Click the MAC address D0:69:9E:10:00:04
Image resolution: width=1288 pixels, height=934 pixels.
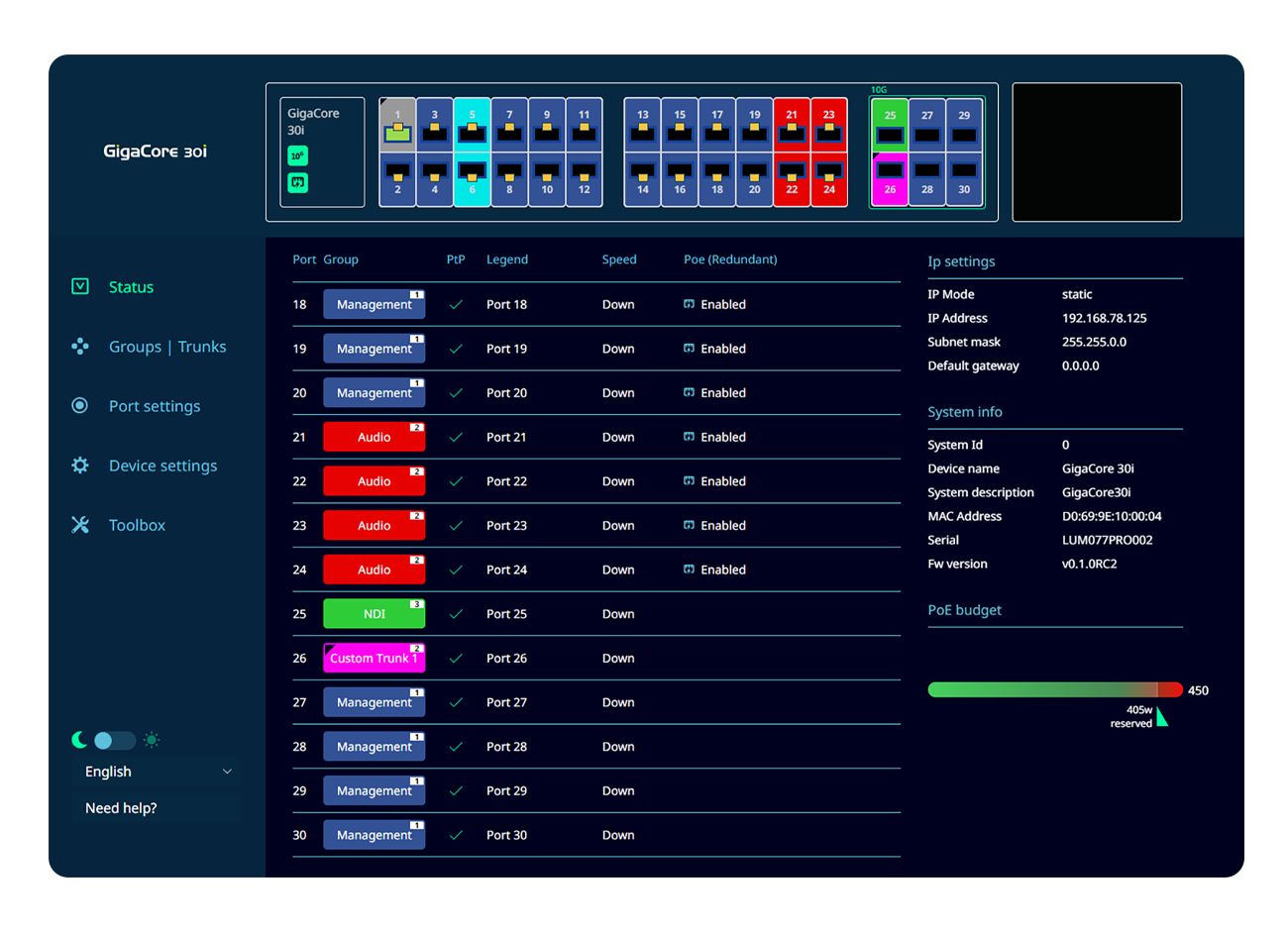click(x=1112, y=516)
